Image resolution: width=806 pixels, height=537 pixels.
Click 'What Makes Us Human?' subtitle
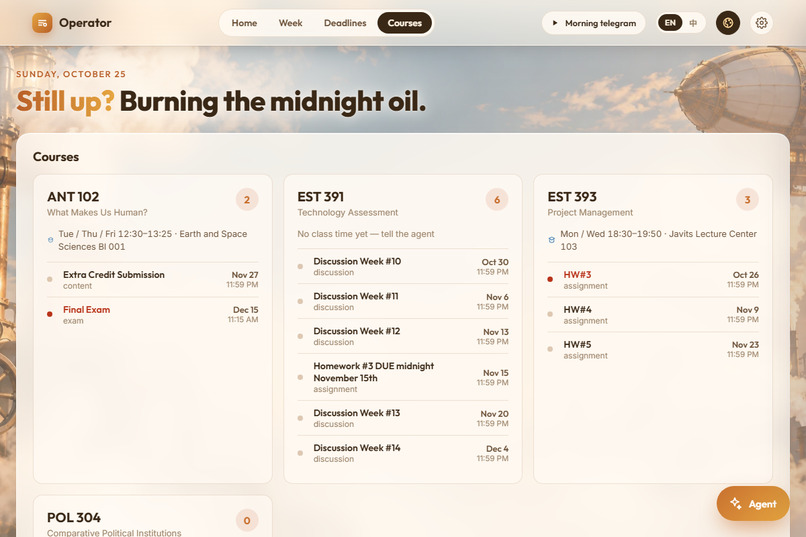click(x=97, y=212)
